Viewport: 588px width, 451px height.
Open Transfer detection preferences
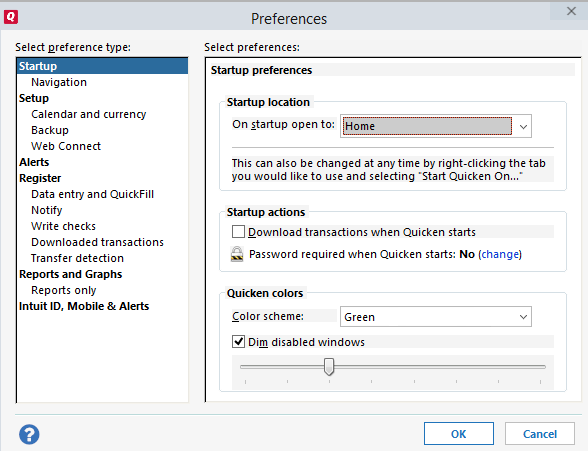(x=77, y=258)
